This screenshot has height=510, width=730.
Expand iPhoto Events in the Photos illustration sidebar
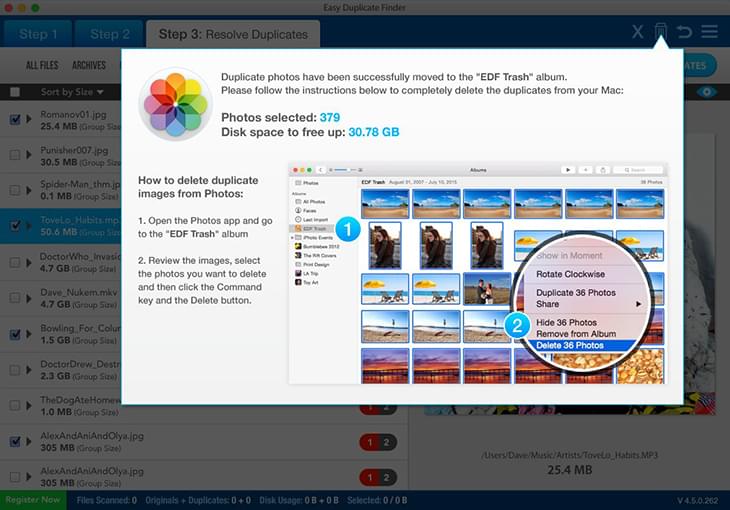click(x=292, y=238)
